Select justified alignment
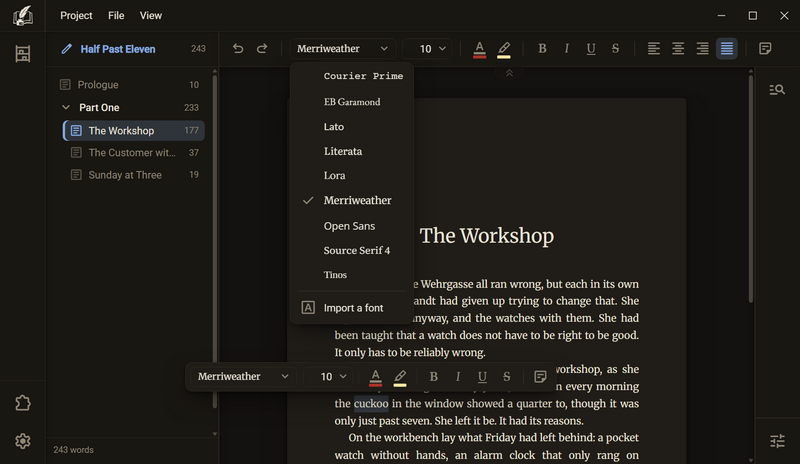 [x=727, y=48]
